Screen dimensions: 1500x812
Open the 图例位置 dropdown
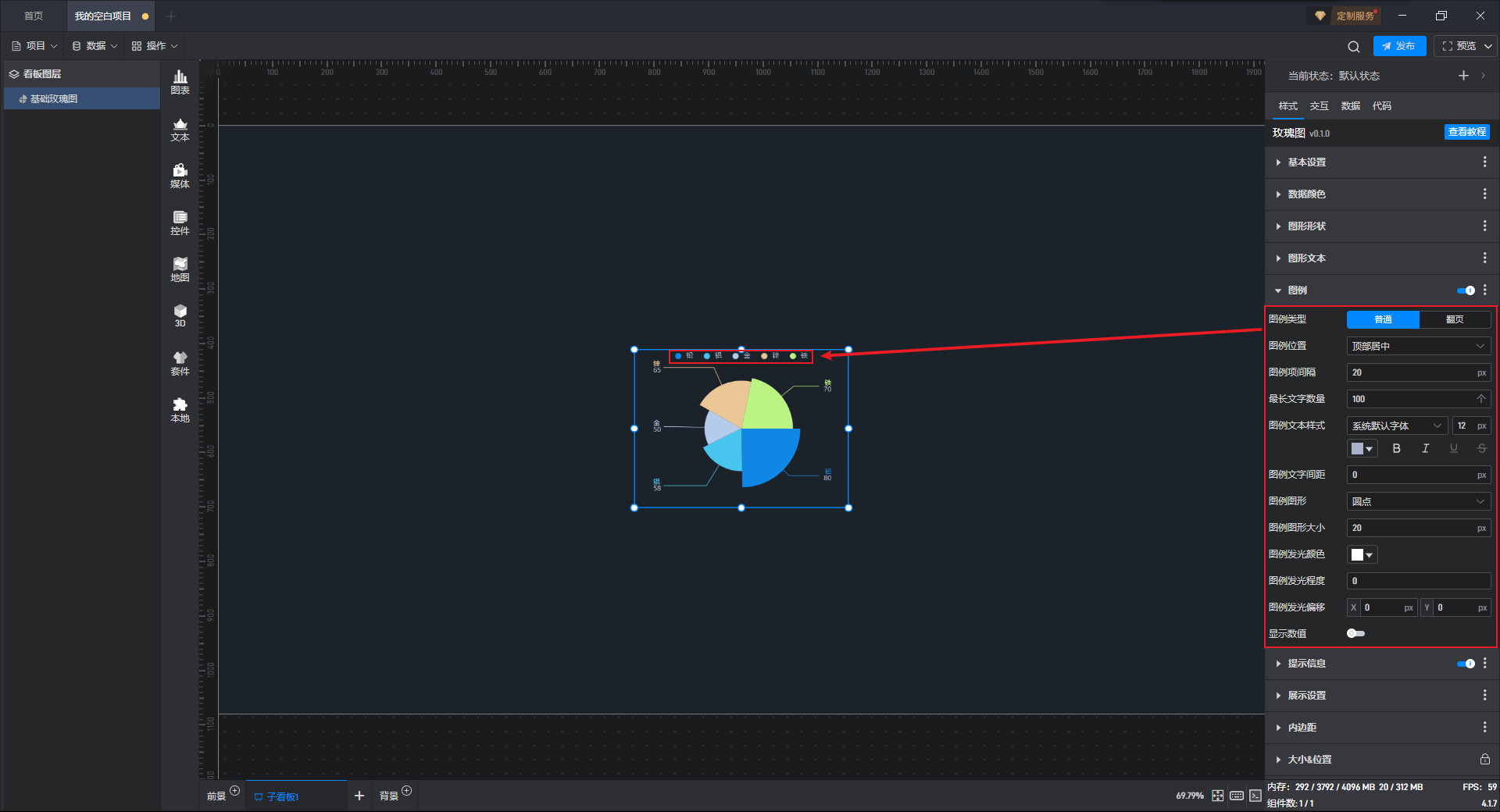1419,346
